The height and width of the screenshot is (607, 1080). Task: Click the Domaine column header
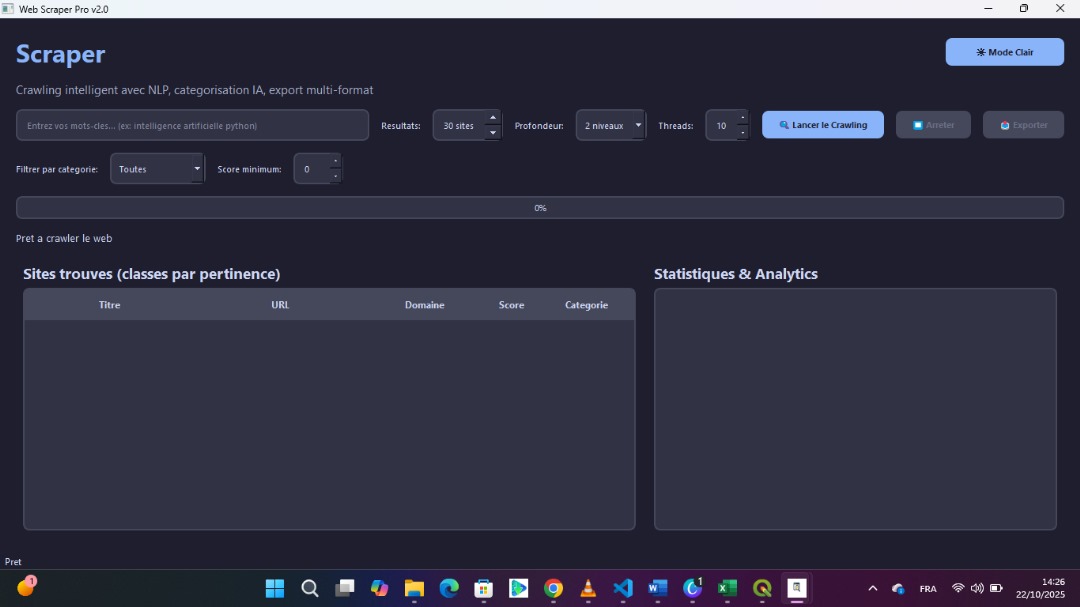(424, 305)
